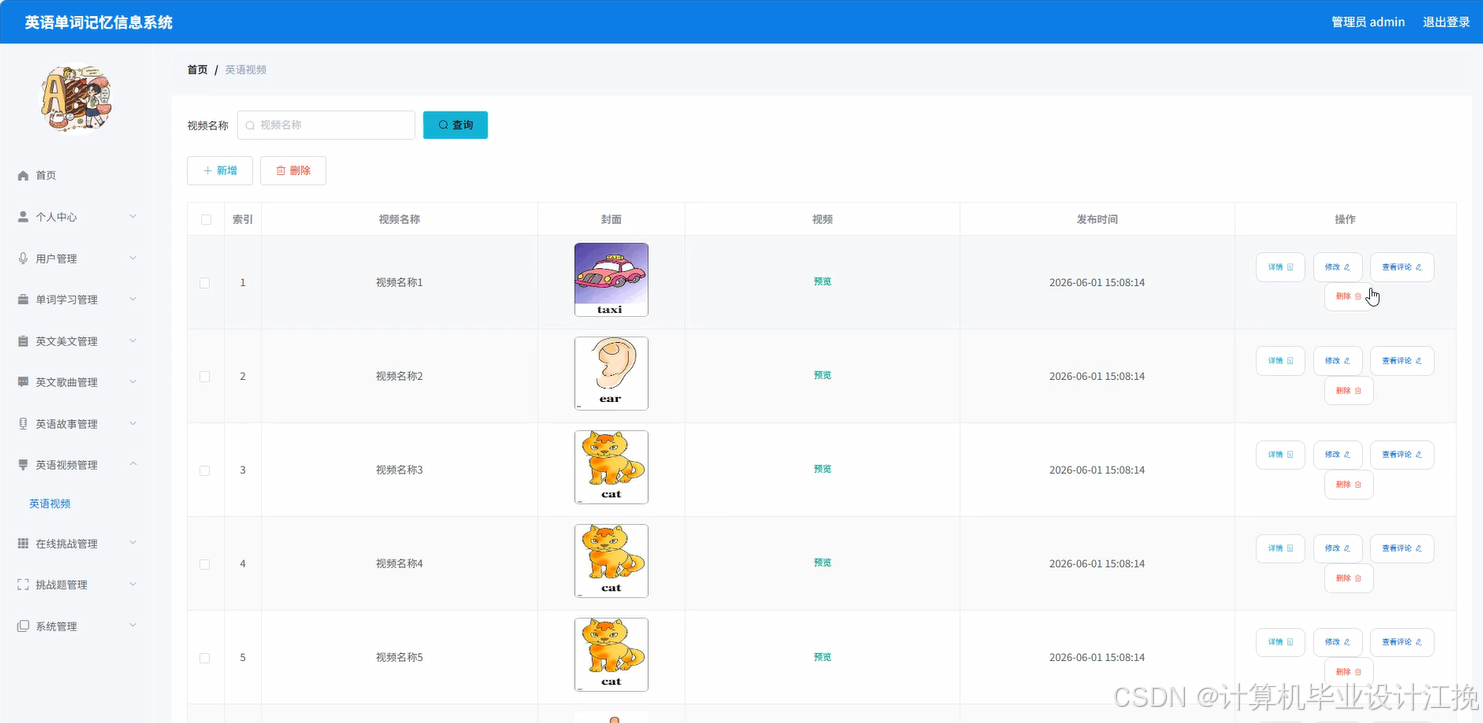Click 预览 link for row 视频名称1

(x=823, y=282)
